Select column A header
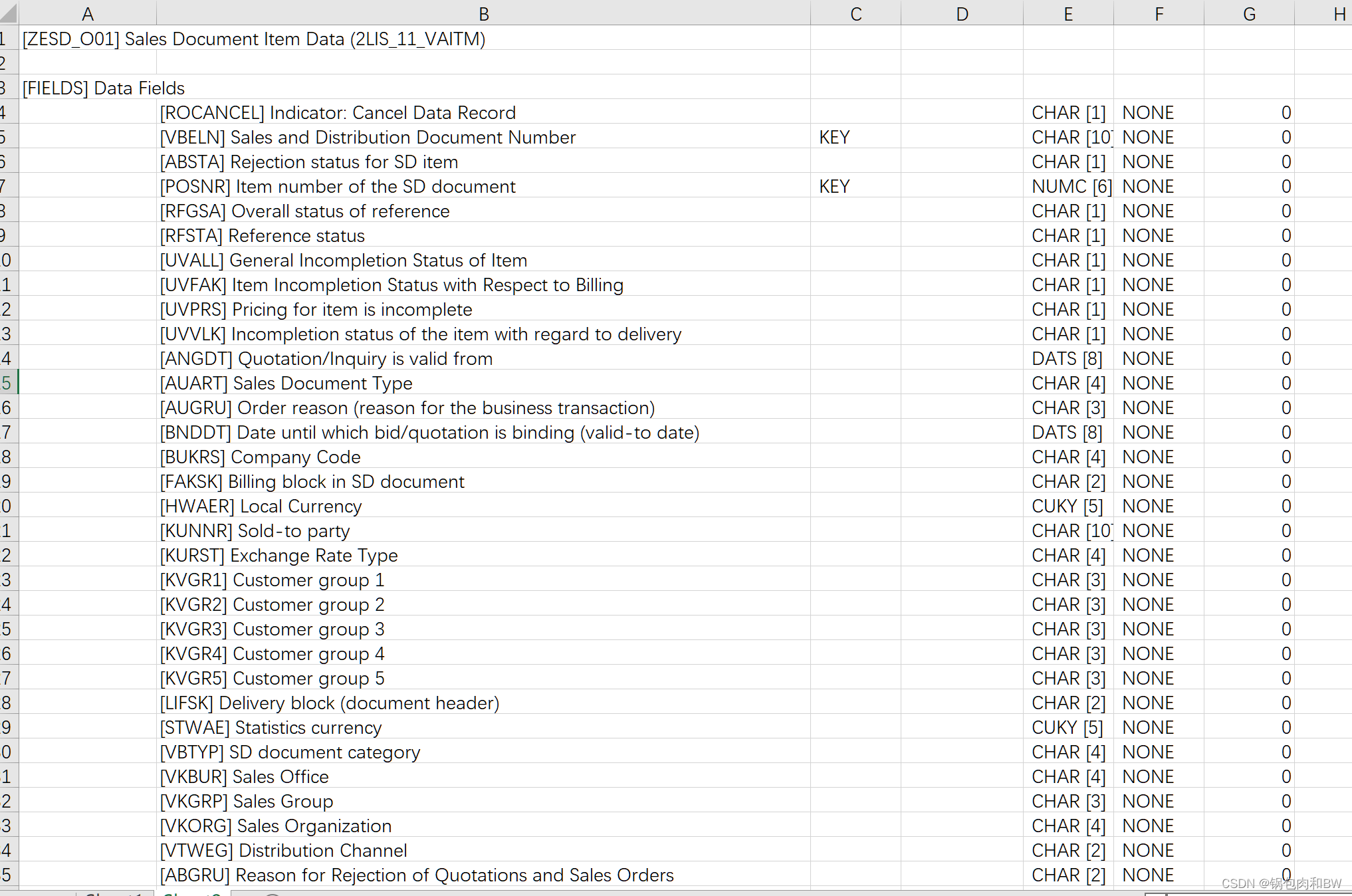The width and height of the screenshot is (1352, 896). click(x=87, y=14)
